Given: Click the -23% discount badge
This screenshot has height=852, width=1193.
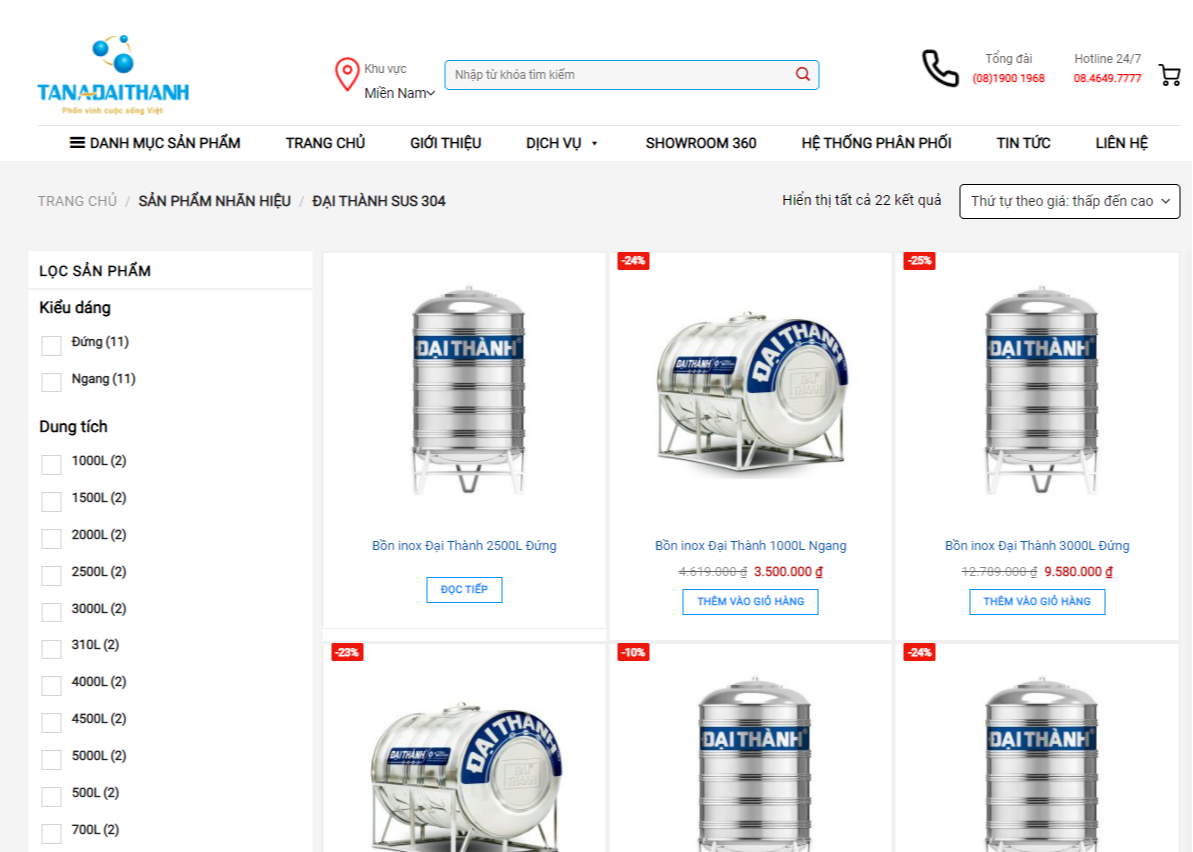Looking at the screenshot, I should tap(347, 653).
